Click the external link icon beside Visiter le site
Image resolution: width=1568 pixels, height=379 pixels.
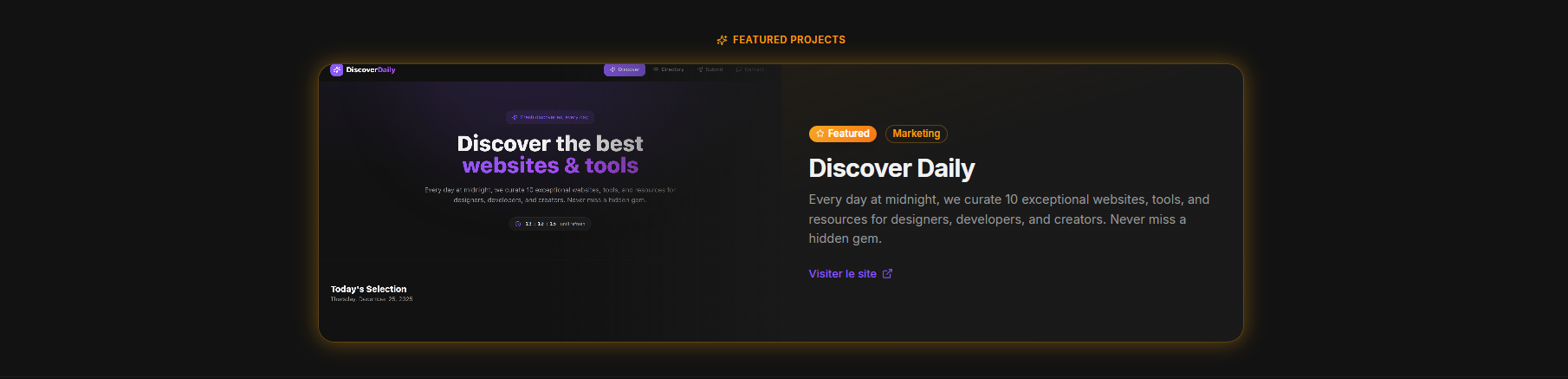887,274
